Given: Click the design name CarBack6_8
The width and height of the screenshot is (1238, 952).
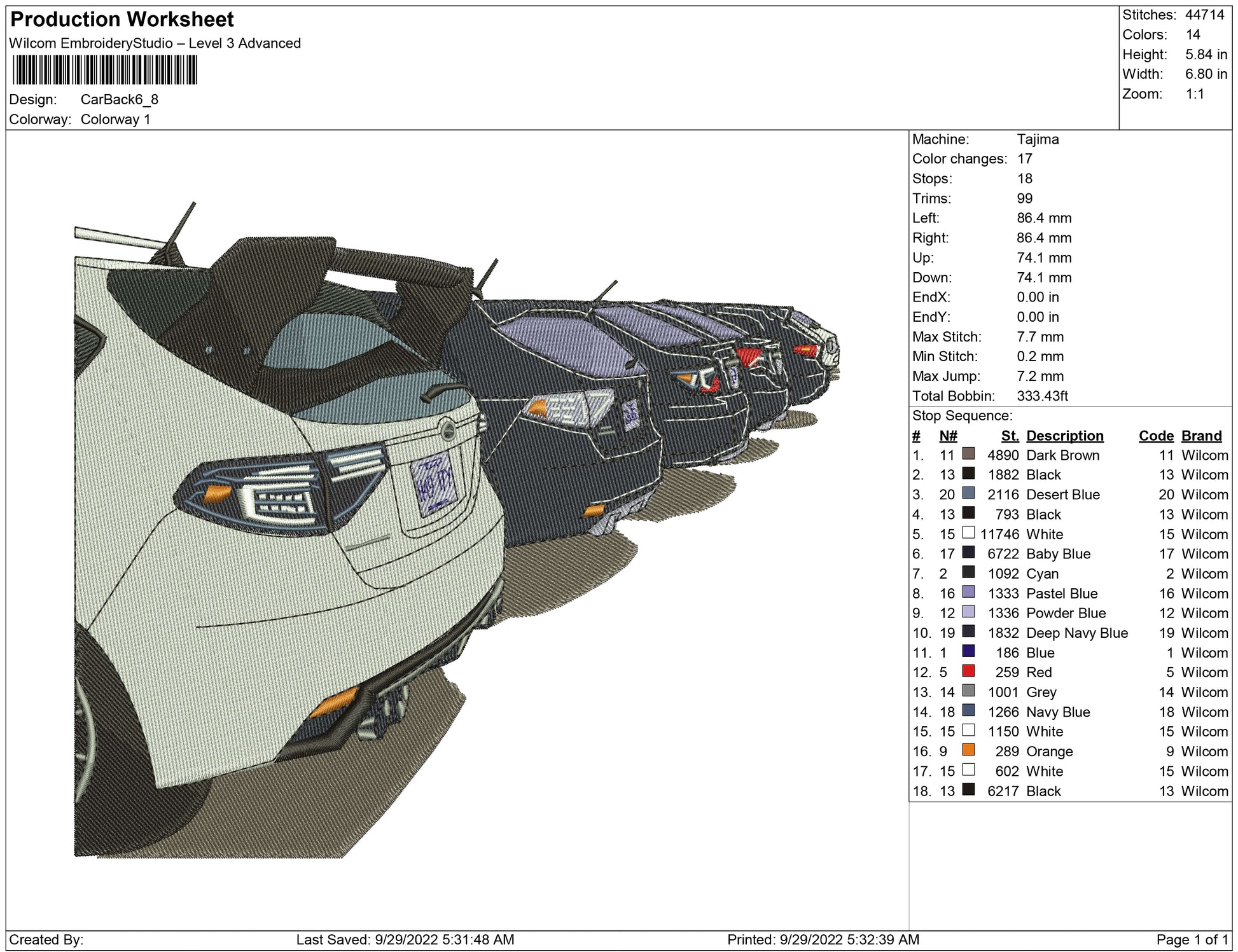Looking at the screenshot, I should 120,100.
